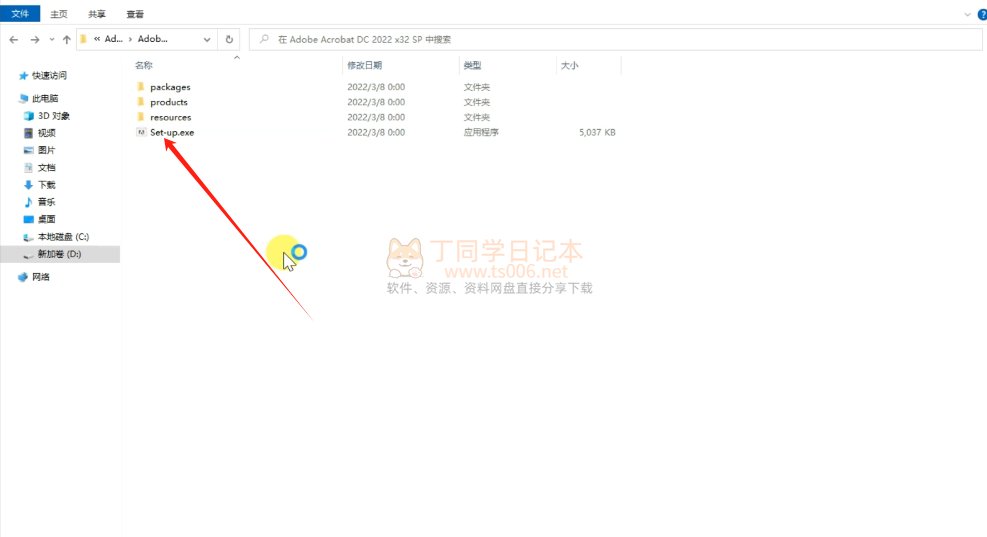
Task: Click the 音乐 music note icon
Action: pyautogui.click(x=28, y=201)
